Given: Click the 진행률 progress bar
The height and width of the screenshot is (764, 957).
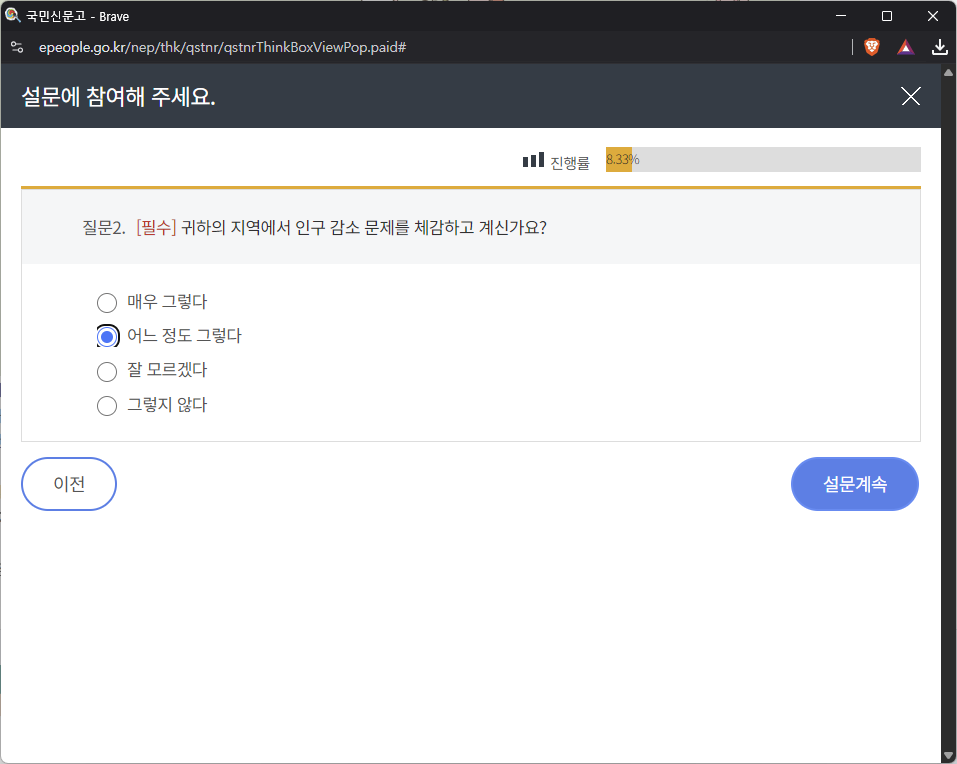Looking at the screenshot, I should pyautogui.click(x=763, y=159).
